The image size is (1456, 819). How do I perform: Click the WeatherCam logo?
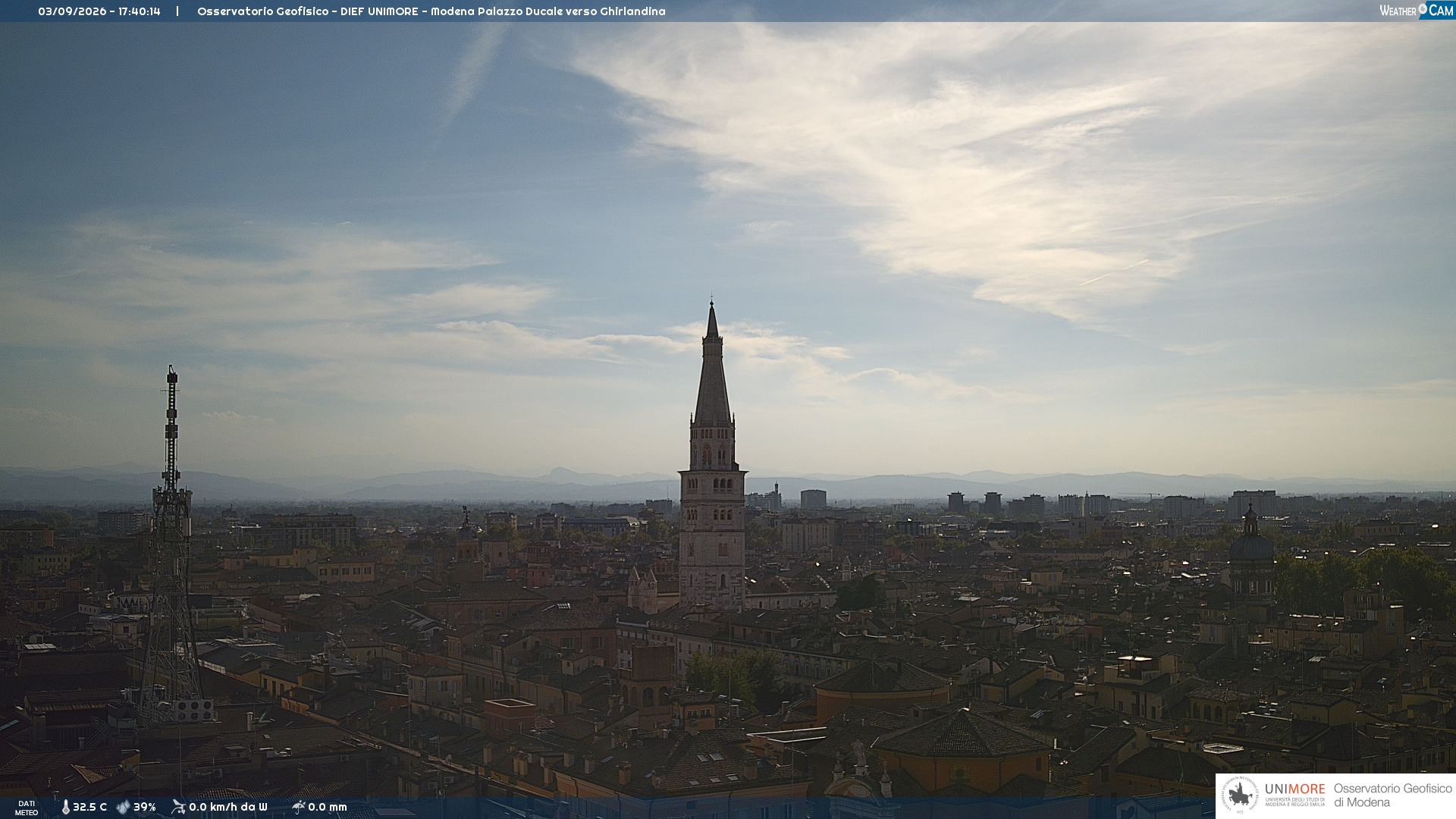pyautogui.click(x=1416, y=11)
